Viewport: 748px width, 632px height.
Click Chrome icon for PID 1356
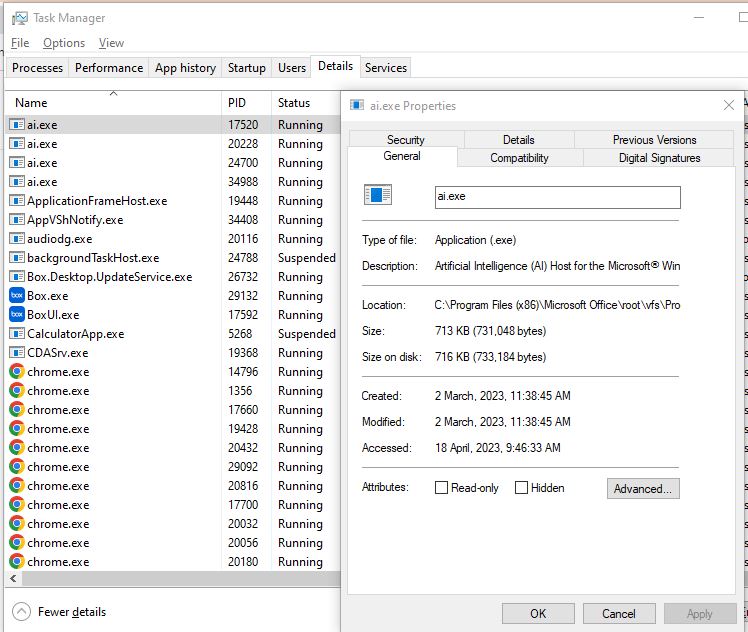(x=17, y=391)
